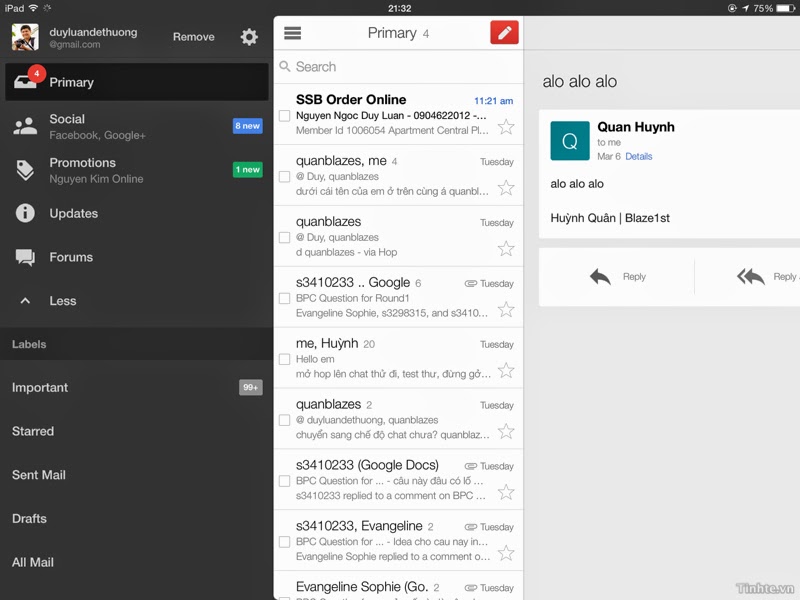Open the Sent Mail label
800x600 pixels.
pos(137,475)
